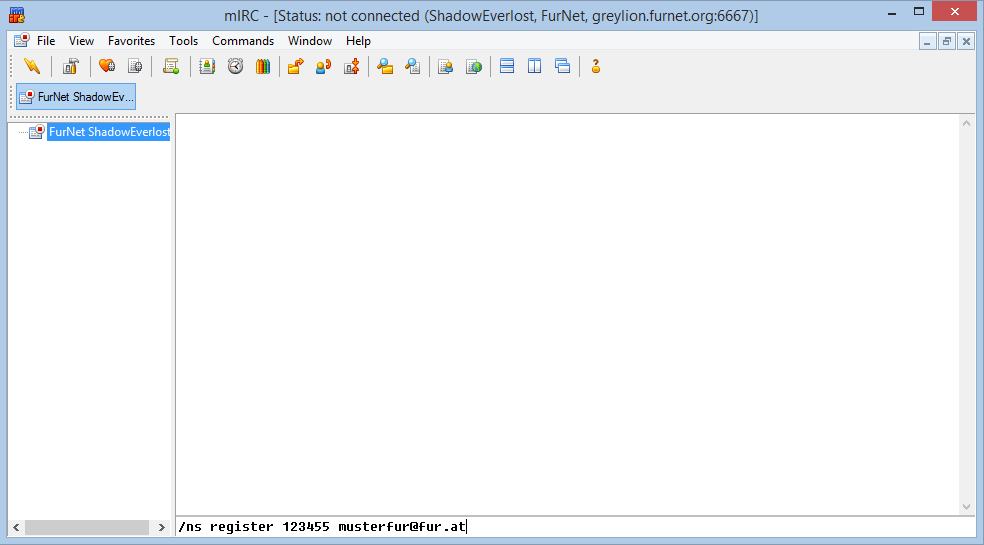Close the mIRC main window

(x=954, y=11)
